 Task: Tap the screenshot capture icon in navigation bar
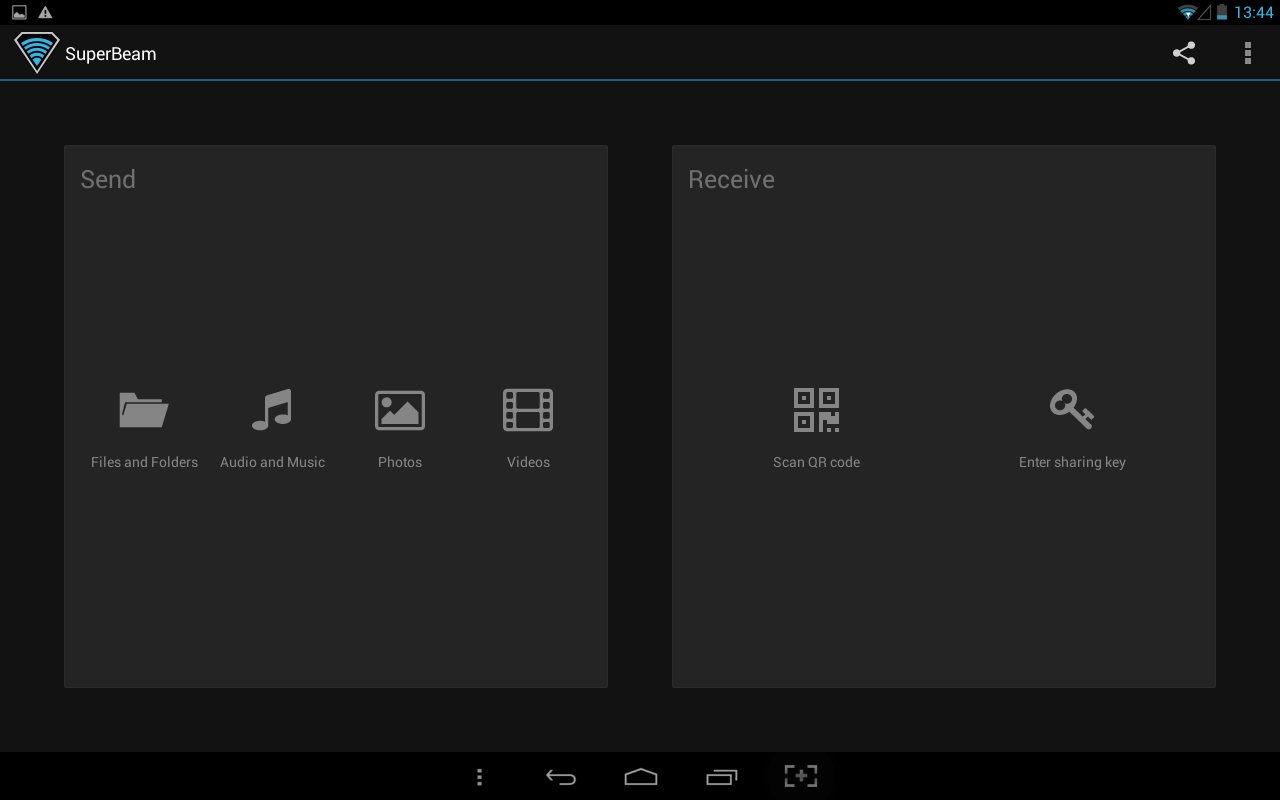tap(800, 776)
